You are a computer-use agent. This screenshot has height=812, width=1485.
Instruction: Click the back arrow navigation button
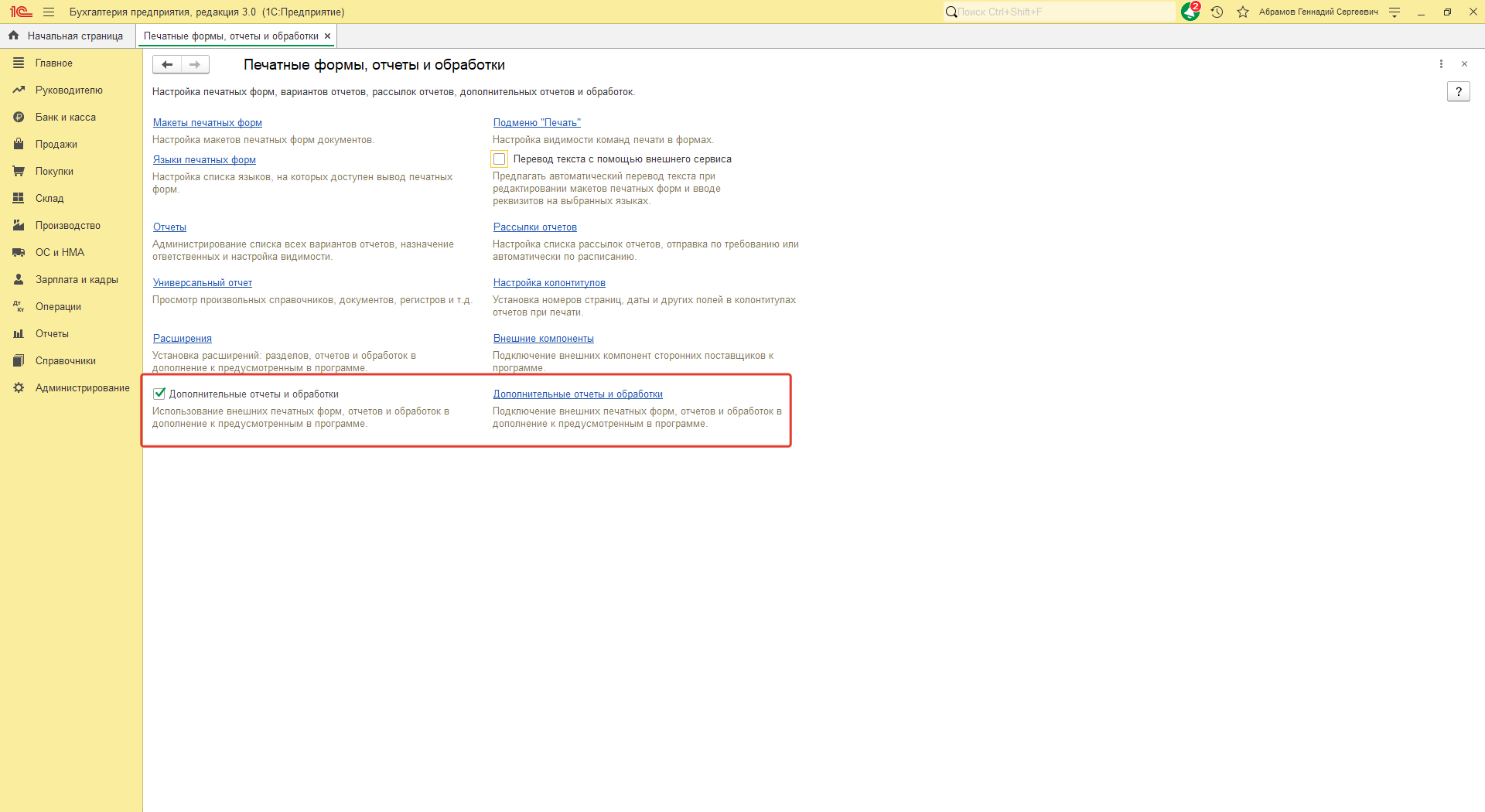[x=167, y=64]
